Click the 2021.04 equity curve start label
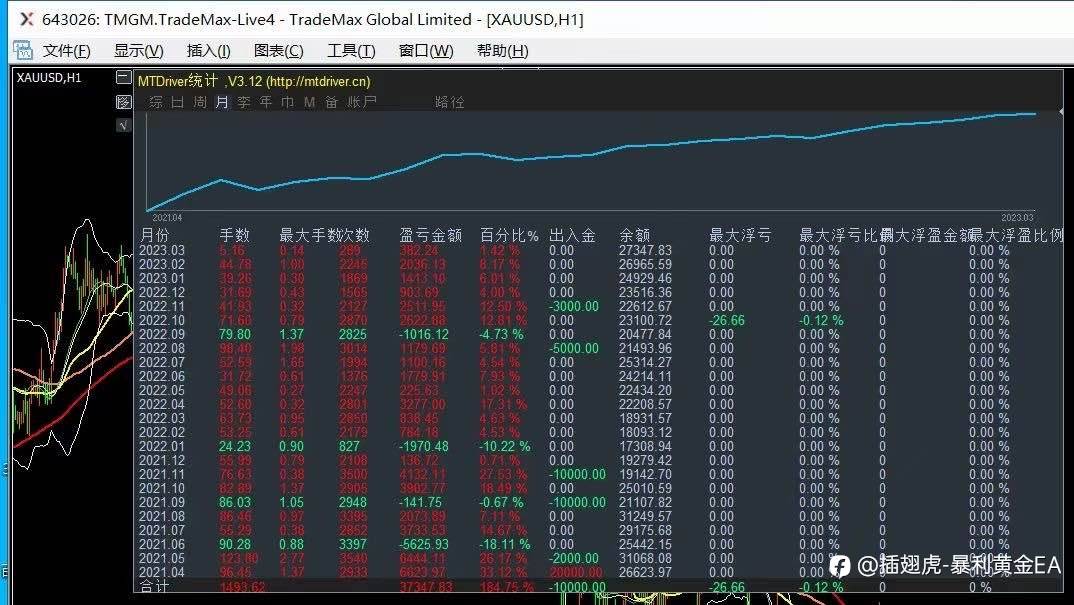This screenshot has width=1074, height=605. (x=167, y=217)
